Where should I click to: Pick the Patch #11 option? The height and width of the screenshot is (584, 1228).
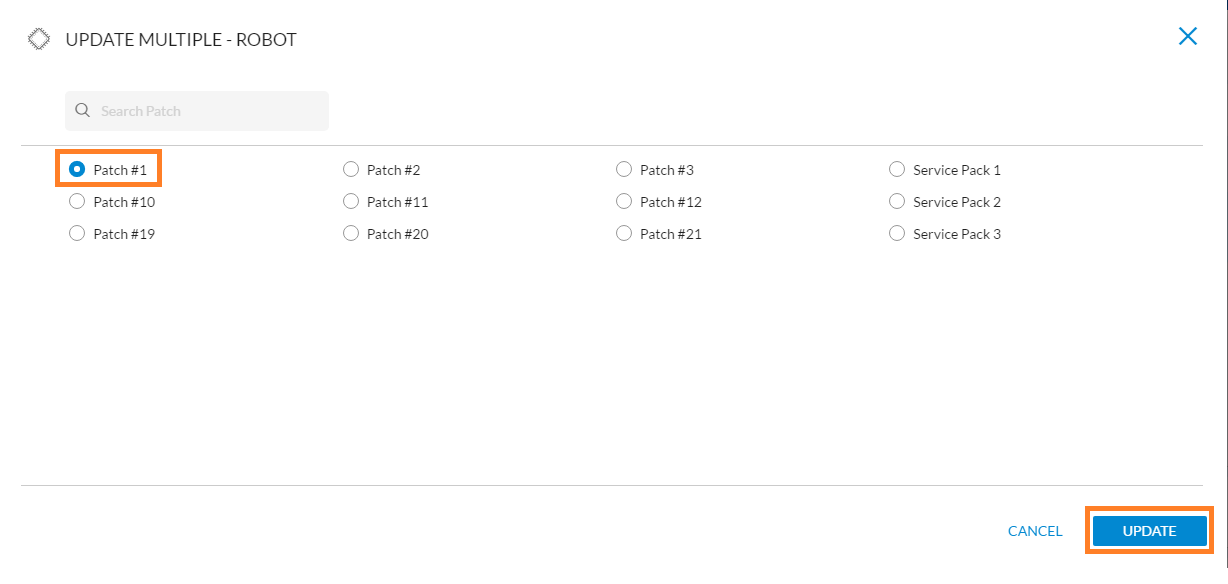(351, 202)
